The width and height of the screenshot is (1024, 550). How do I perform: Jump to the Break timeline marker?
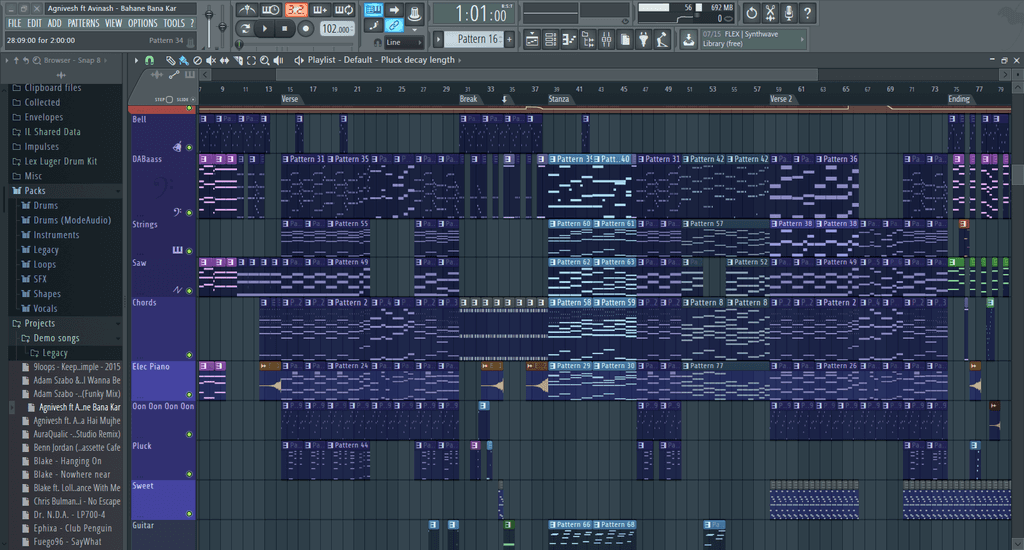pos(468,99)
